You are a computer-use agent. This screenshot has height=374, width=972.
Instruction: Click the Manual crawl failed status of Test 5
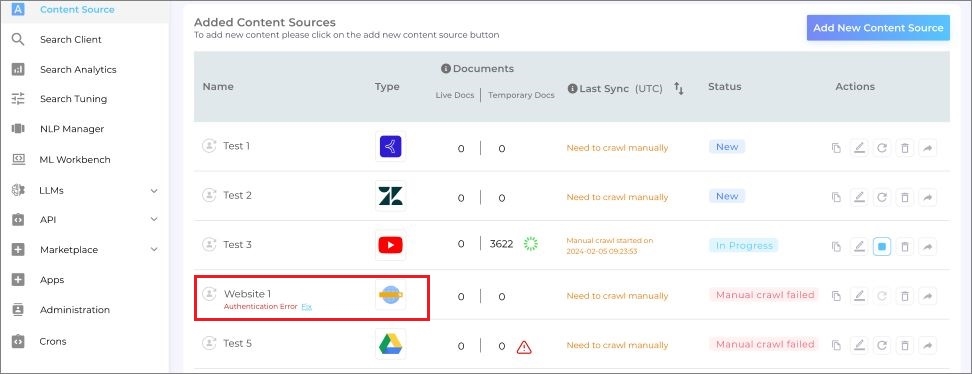[765, 344]
